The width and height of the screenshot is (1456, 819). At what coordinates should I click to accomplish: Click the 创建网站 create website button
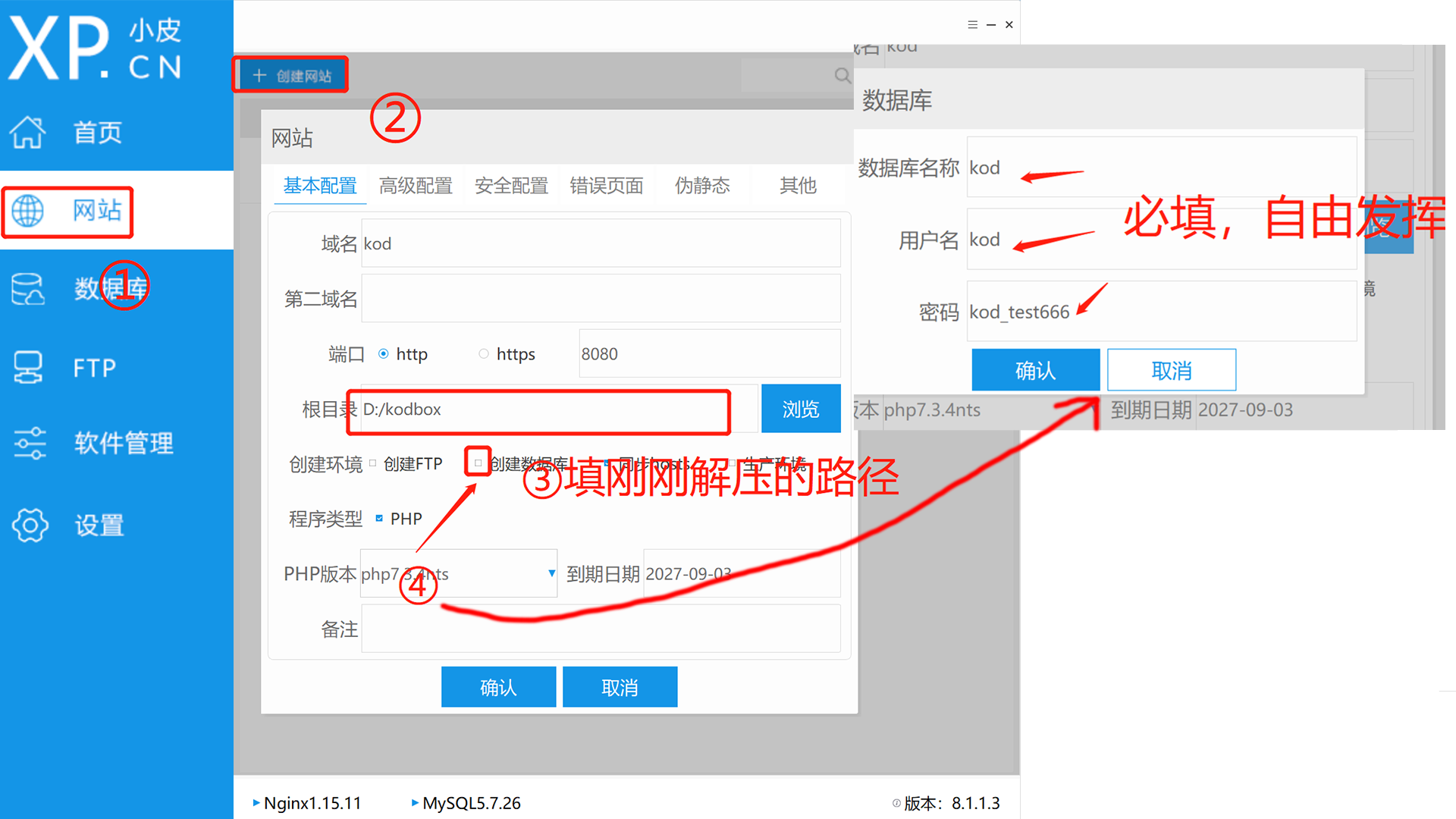[291, 75]
